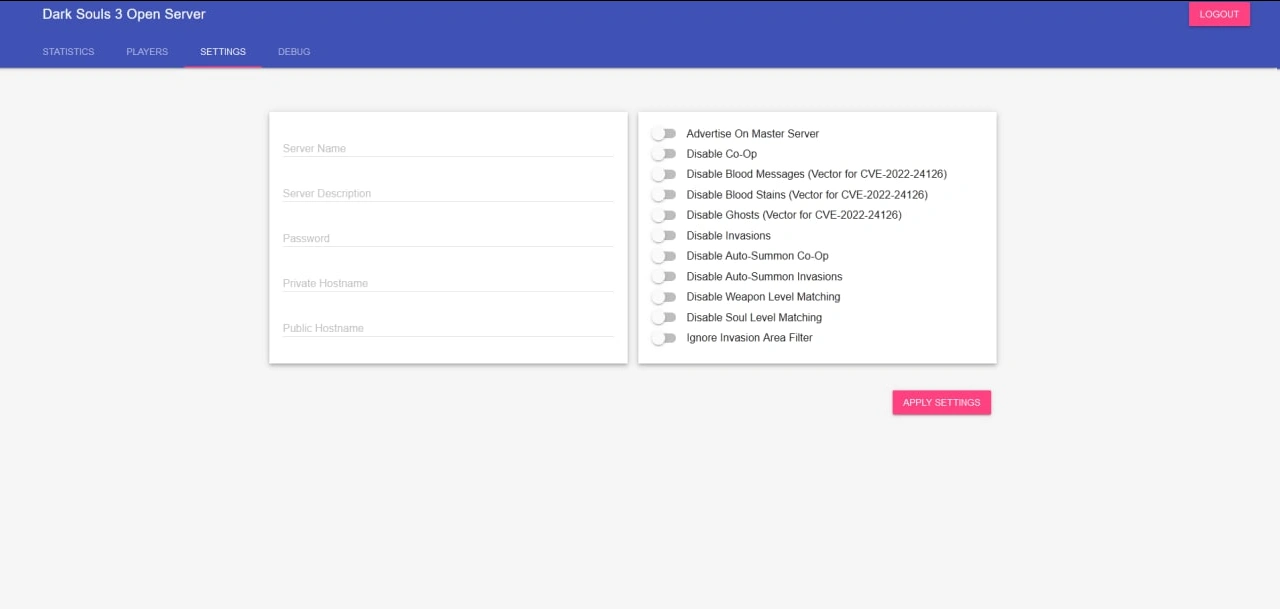The image size is (1280, 609).
Task: Toggle Disable Auto-Summon Co-Op
Action: 664,256
